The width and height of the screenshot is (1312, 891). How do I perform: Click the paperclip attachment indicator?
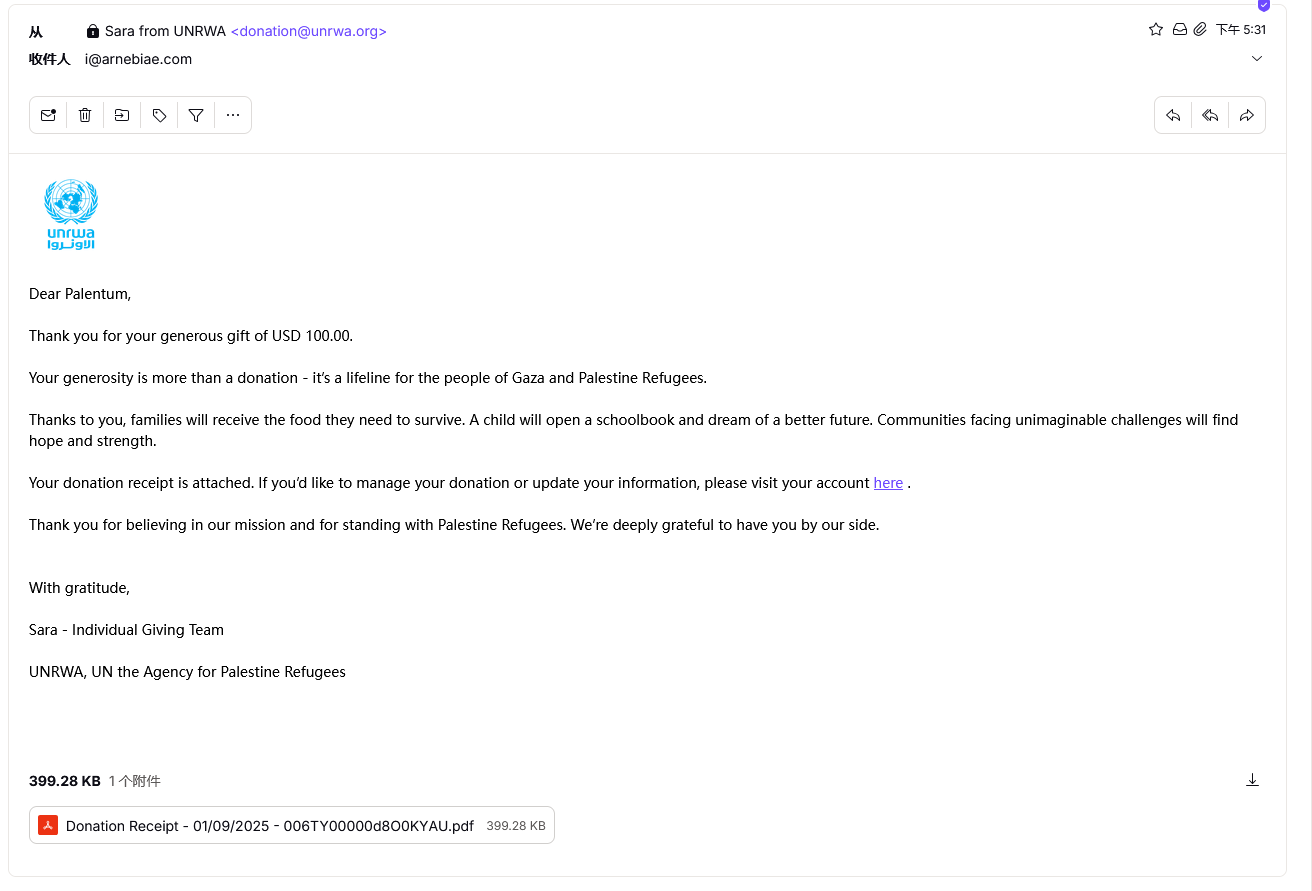tap(1200, 30)
